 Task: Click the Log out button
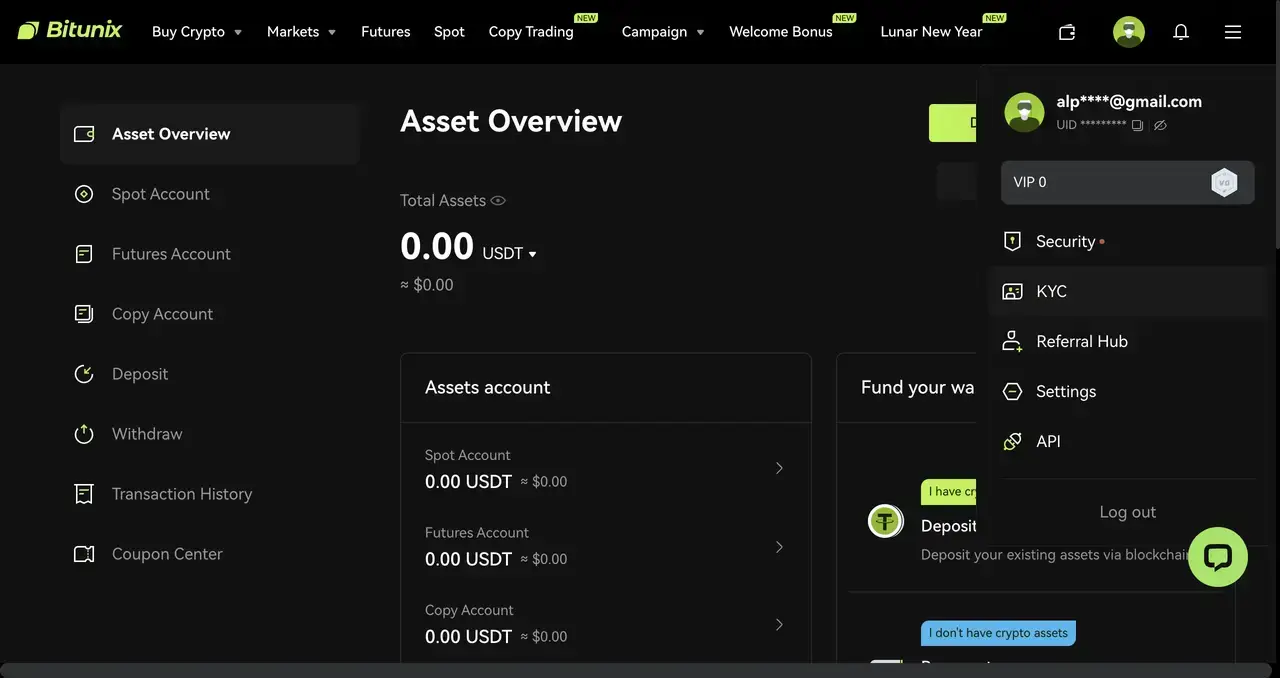[x=1127, y=511]
